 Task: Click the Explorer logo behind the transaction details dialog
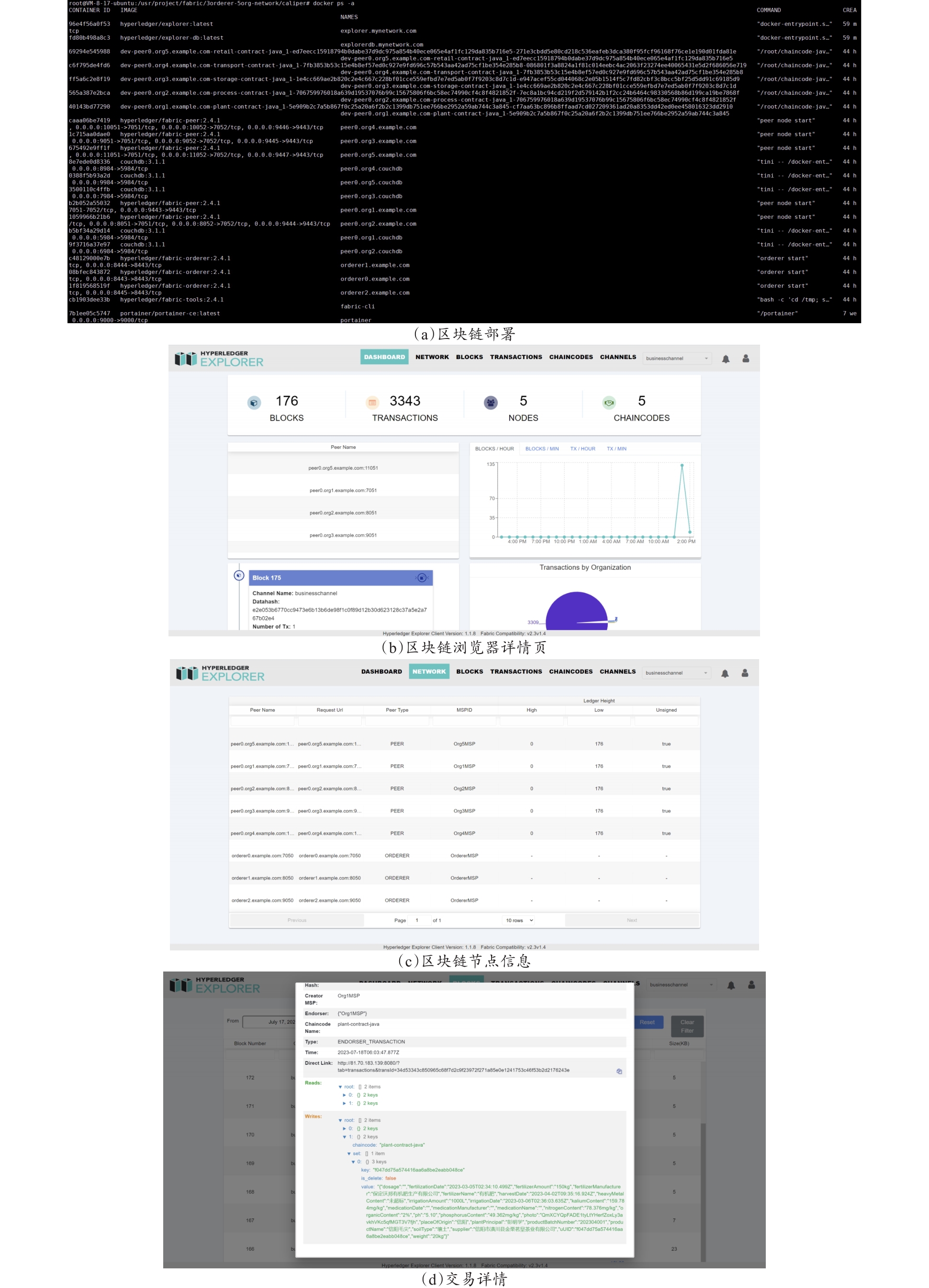coord(215,985)
